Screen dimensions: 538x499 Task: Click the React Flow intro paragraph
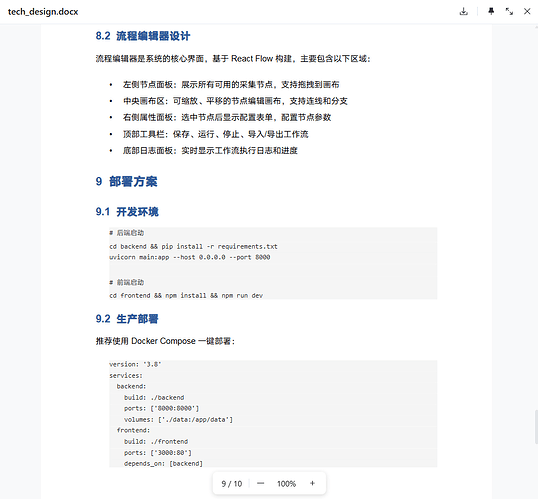point(233,59)
